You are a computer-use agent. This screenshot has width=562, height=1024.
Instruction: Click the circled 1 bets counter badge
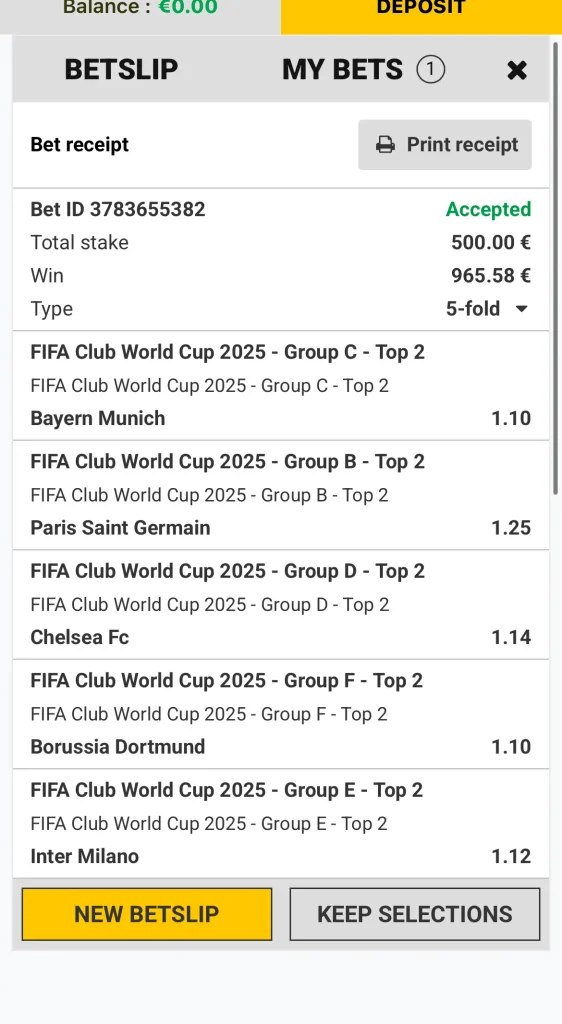[431, 69]
